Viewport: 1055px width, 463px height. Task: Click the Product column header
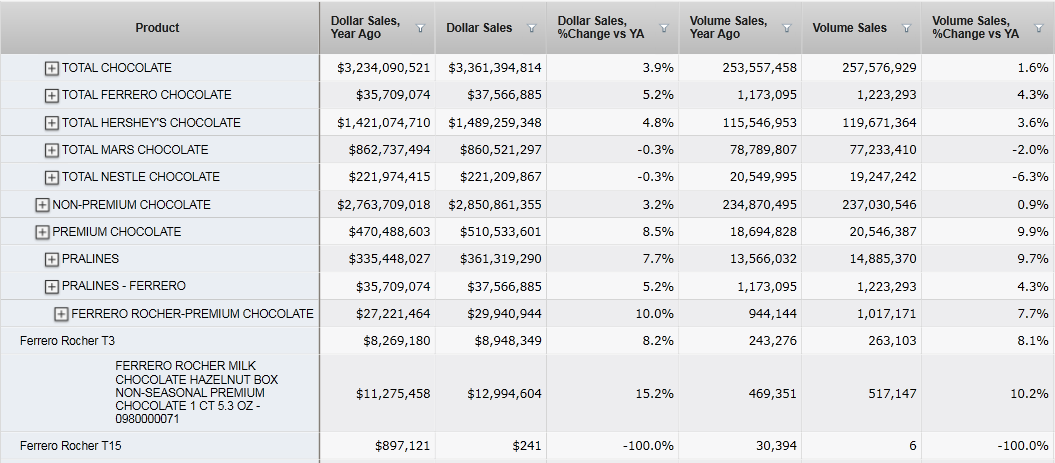click(158, 28)
